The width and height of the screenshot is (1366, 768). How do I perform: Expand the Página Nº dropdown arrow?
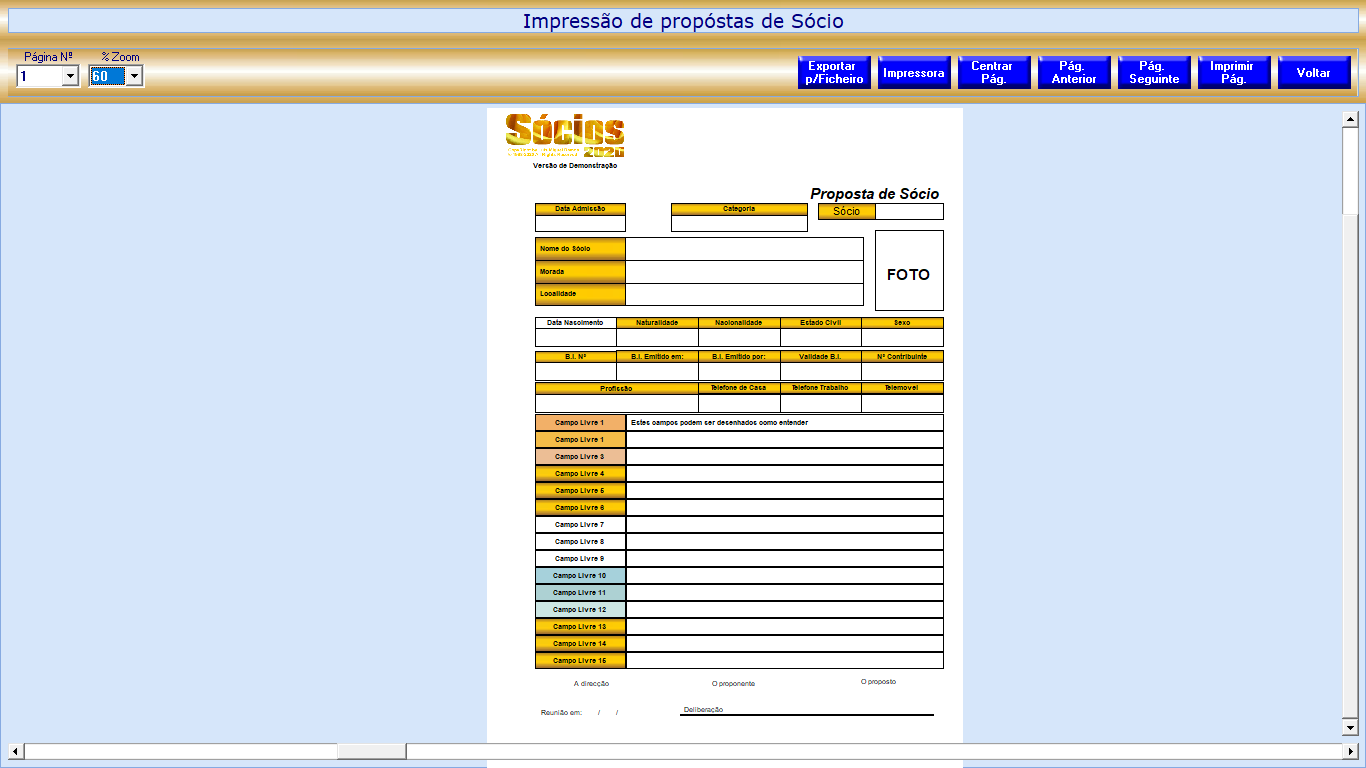70,77
